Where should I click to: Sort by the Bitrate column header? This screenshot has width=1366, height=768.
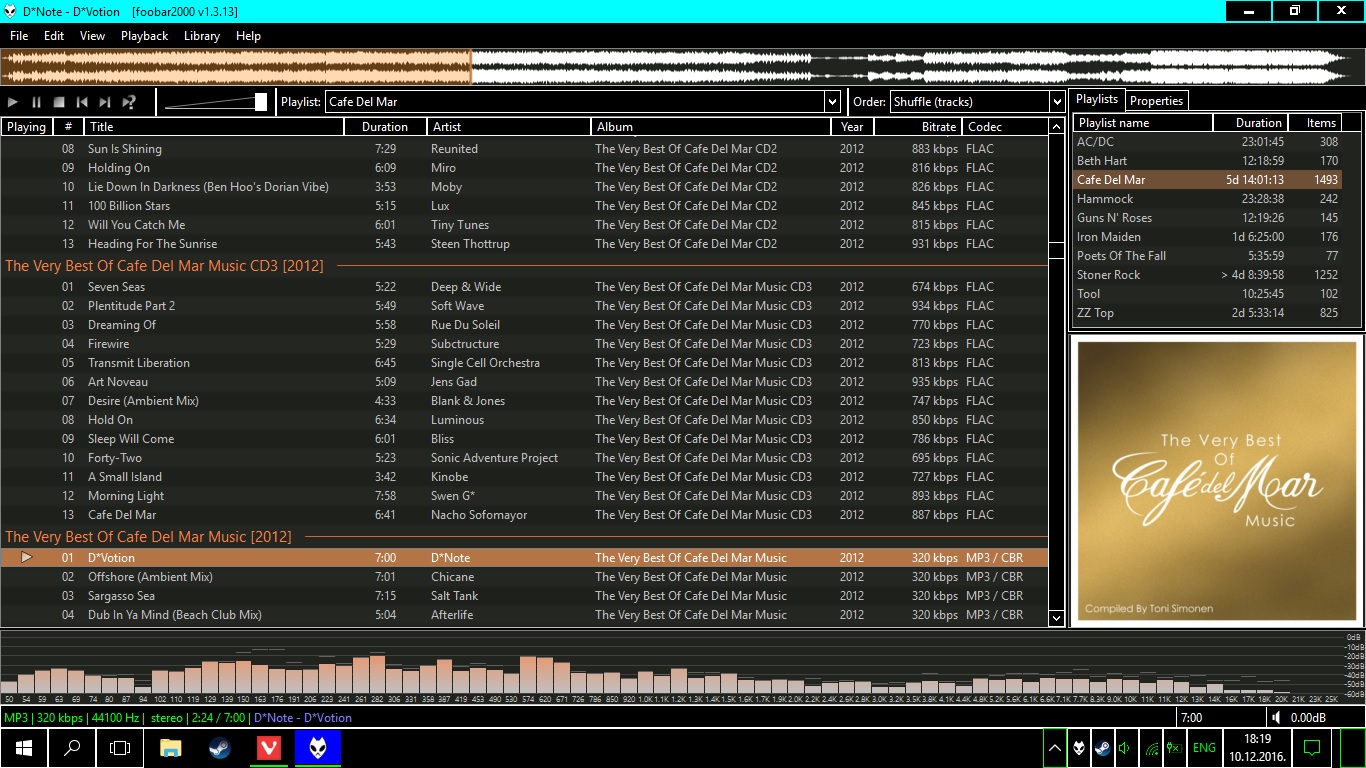pos(918,127)
